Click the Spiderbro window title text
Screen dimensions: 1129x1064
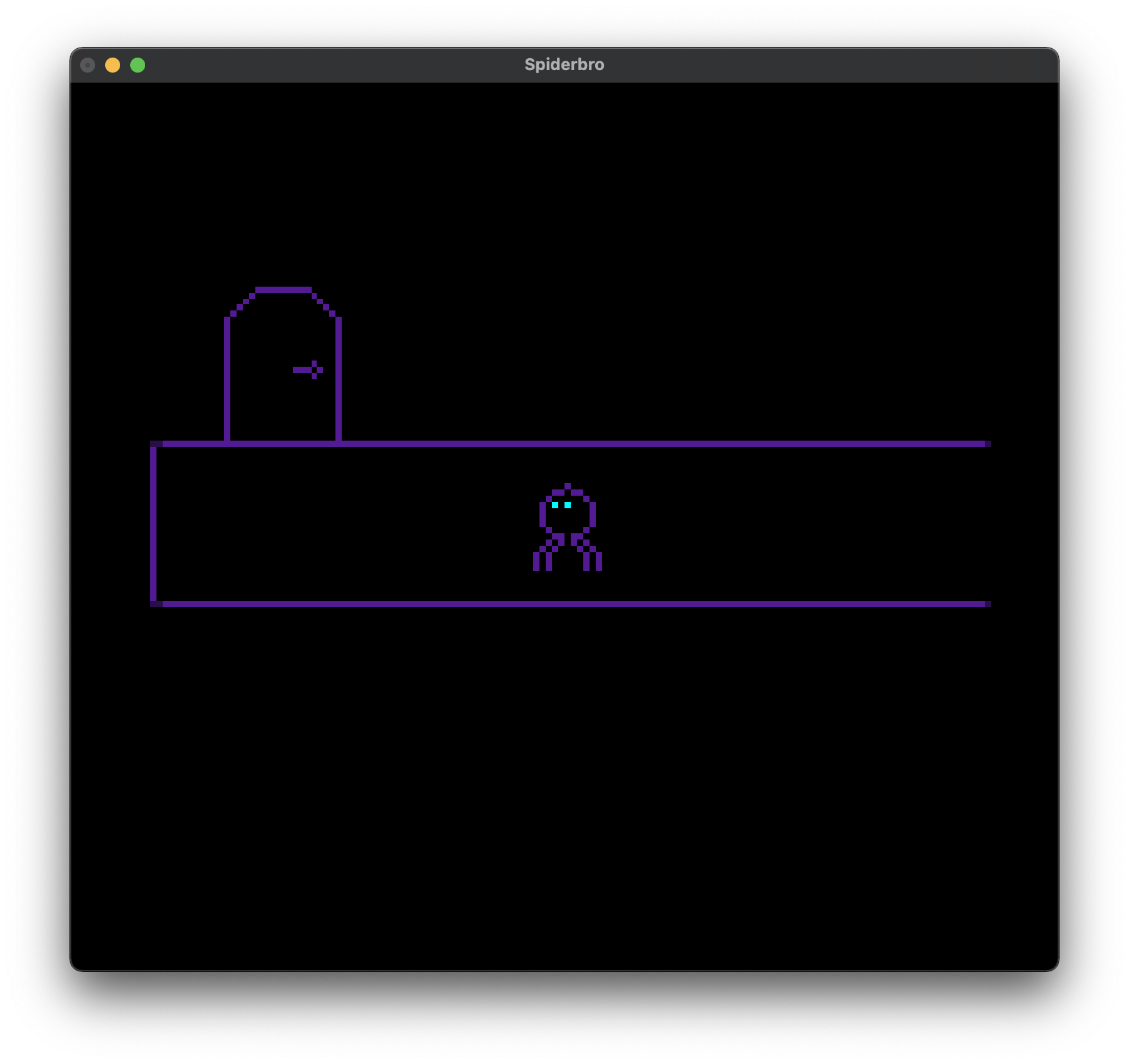point(564,65)
